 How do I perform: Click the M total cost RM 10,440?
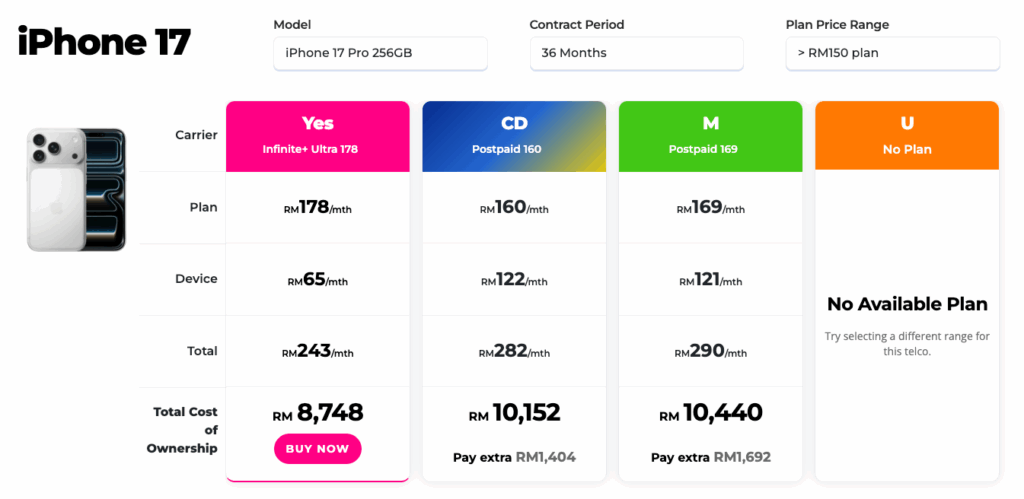(x=710, y=413)
